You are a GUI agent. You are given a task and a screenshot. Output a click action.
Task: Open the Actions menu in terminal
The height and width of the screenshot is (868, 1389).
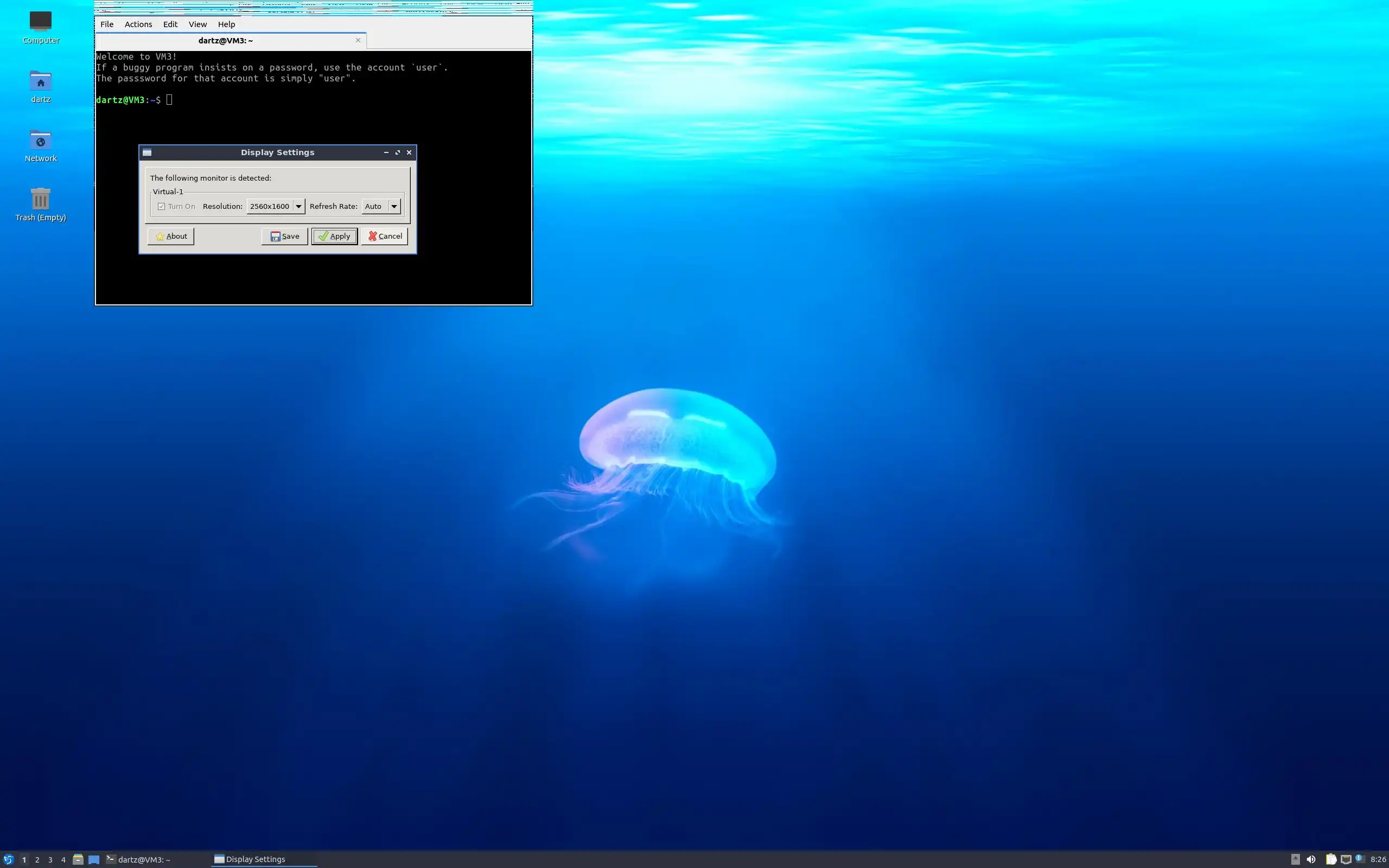click(x=138, y=24)
